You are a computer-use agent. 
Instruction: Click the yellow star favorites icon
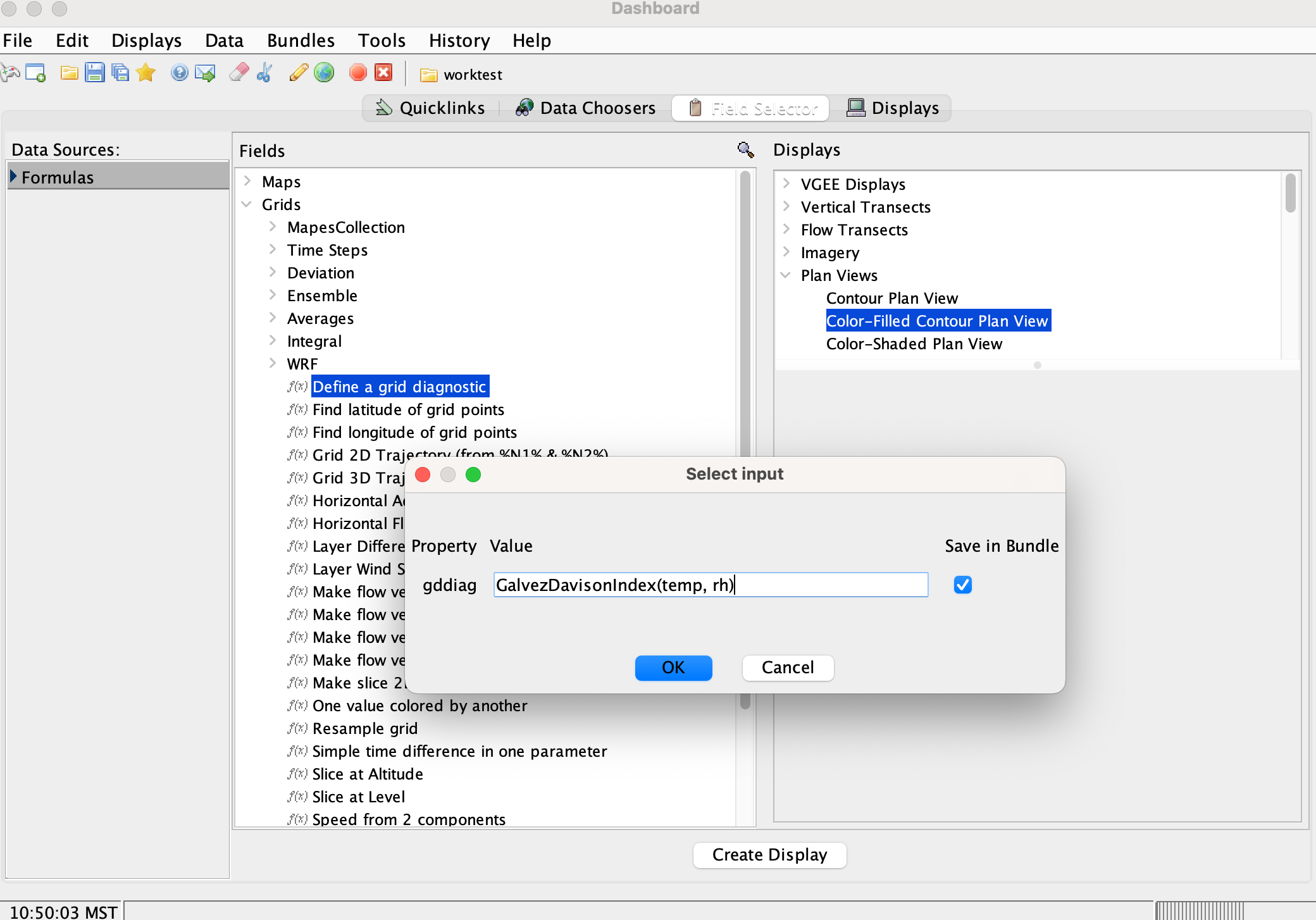tap(146, 73)
